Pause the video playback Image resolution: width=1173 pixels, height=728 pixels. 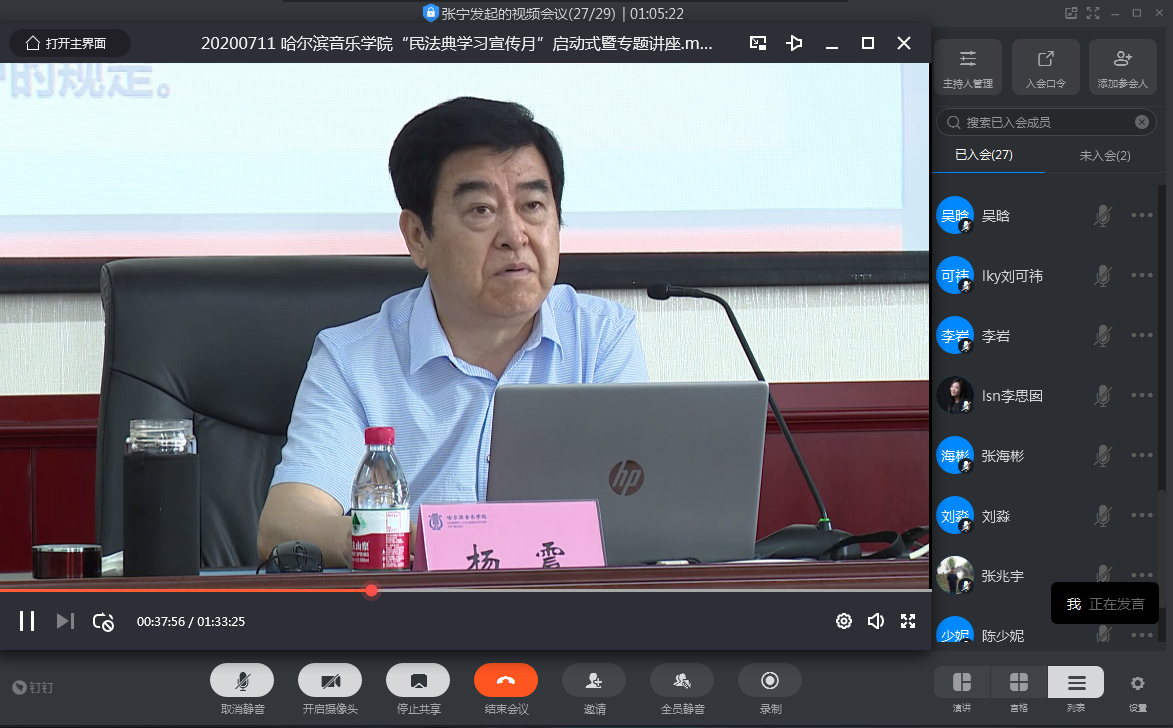click(27, 621)
